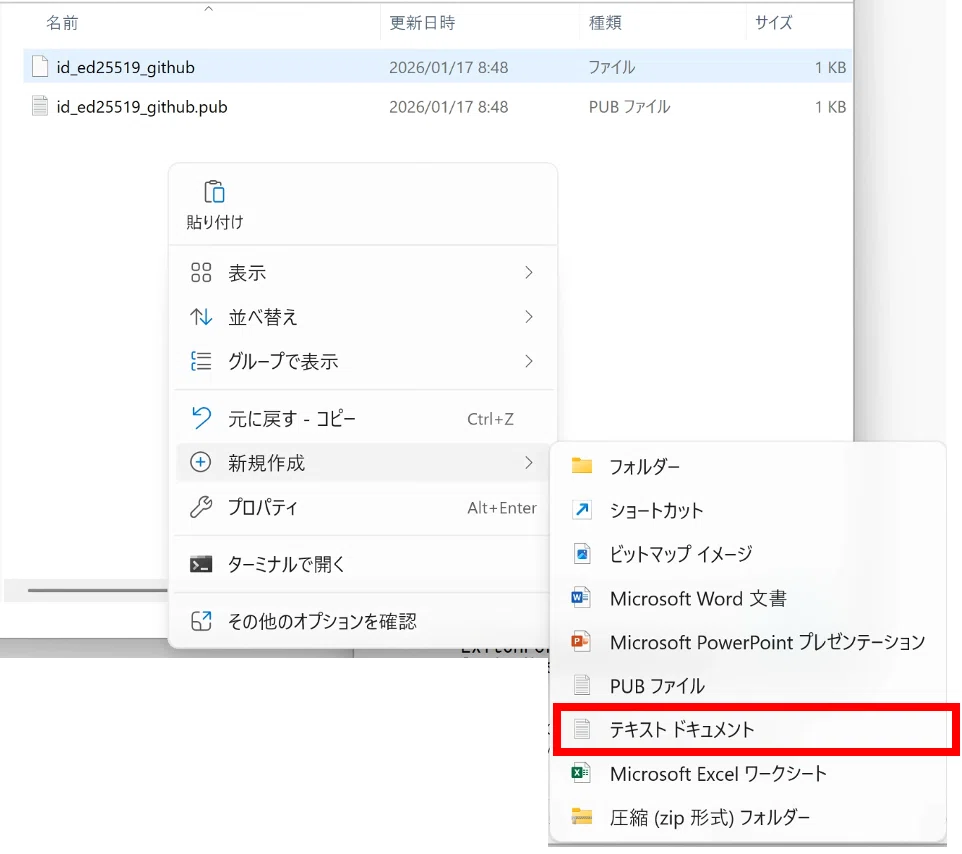This screenshot has width=962, height=854.
Task: Click the Group by list icon
Action: pos(201,361)
